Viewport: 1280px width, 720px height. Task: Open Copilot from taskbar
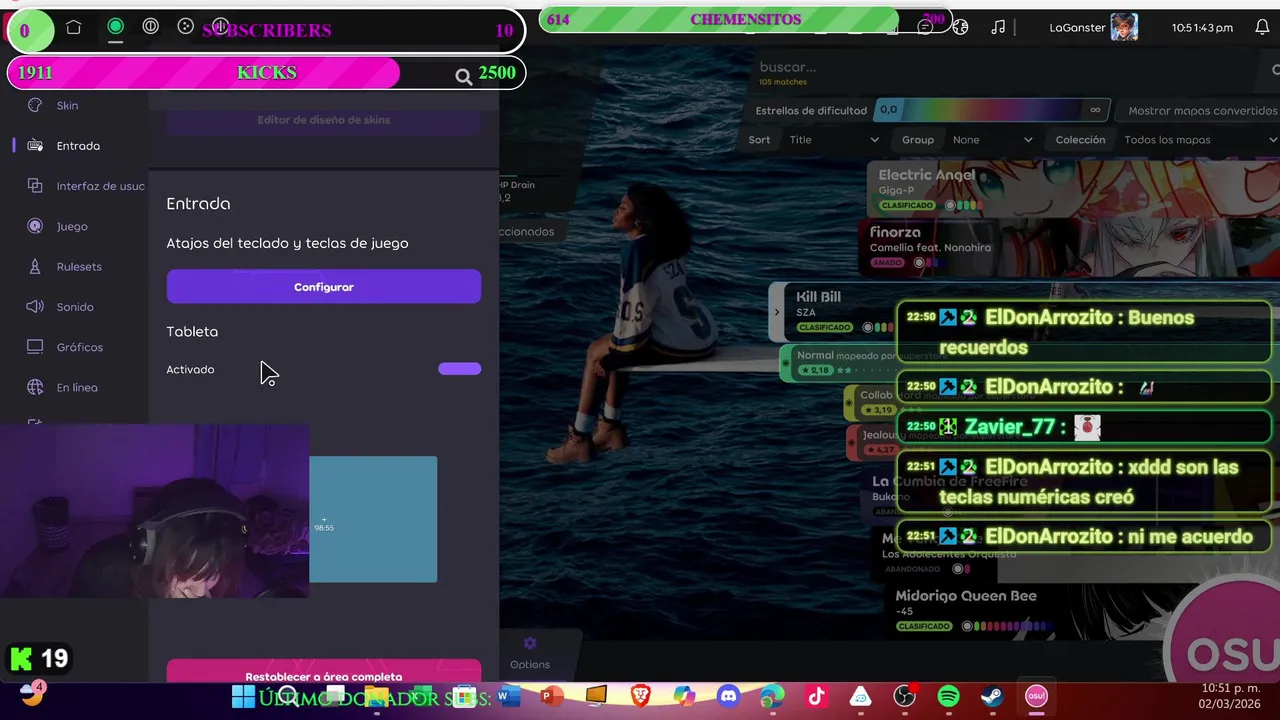(684, 696)
